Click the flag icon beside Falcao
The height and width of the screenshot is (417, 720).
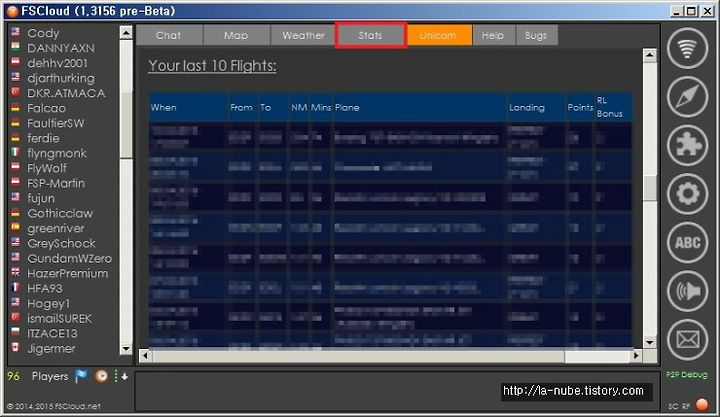coord(16,107)
